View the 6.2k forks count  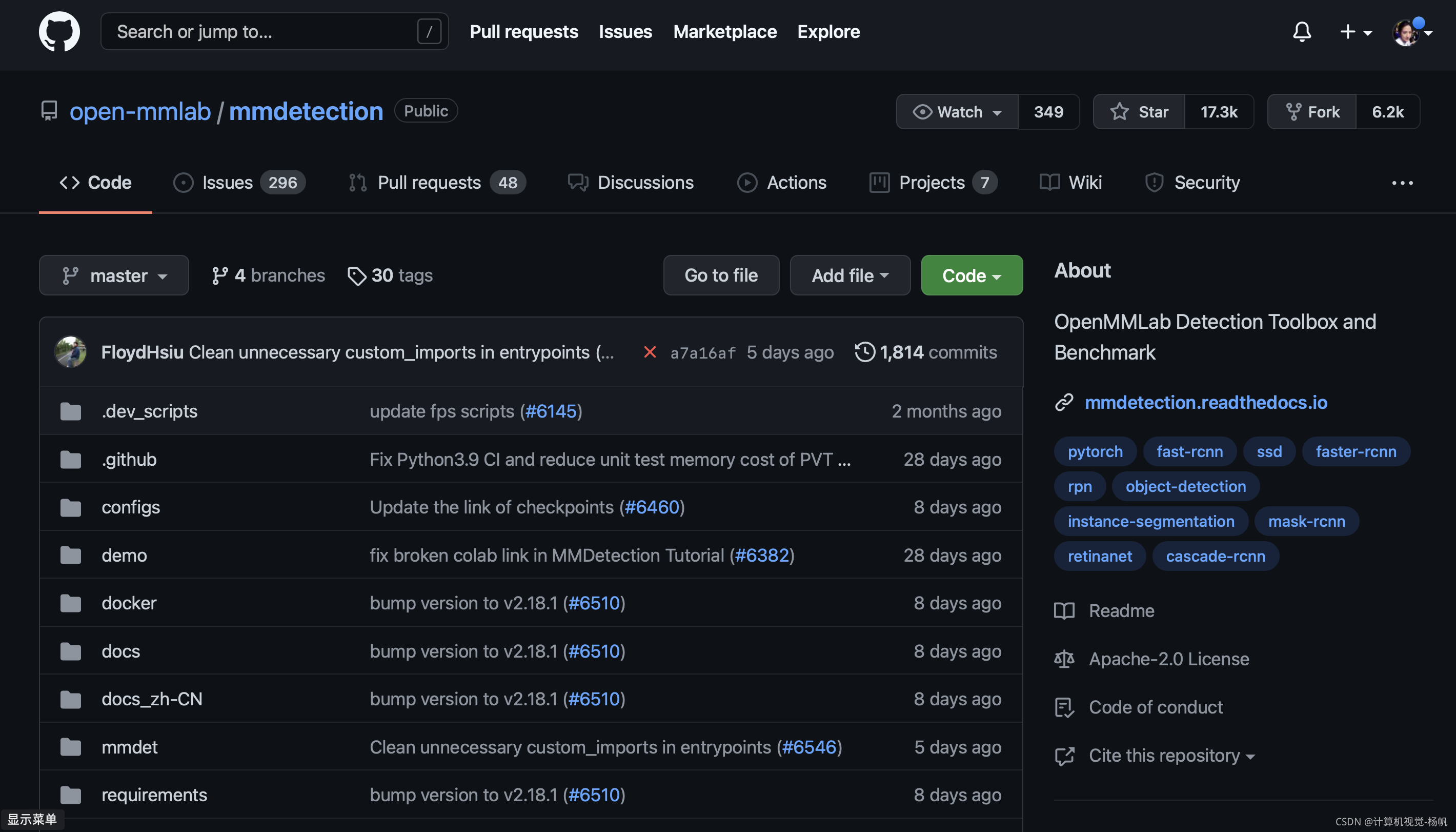click(1387, 111)
